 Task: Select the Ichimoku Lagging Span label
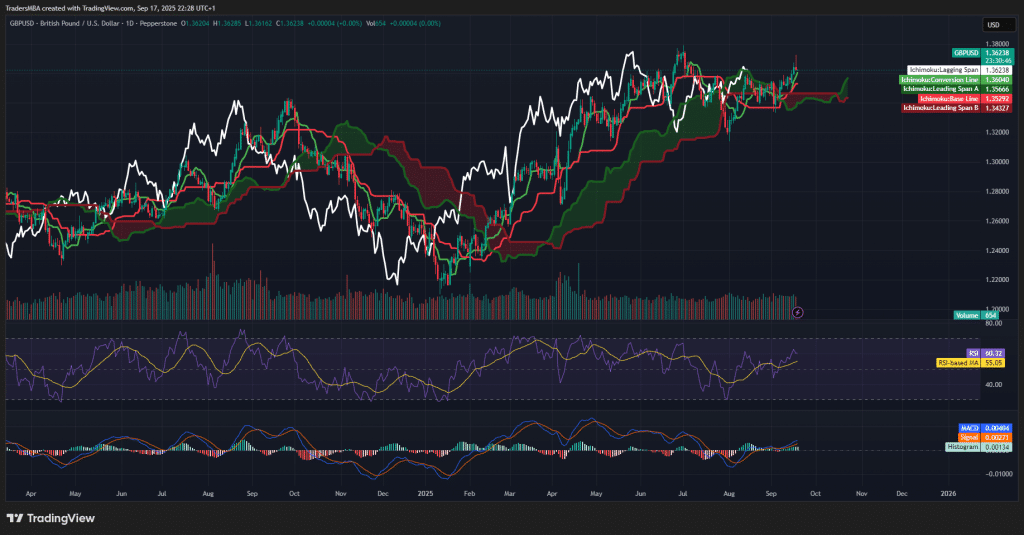coord(944,70)
